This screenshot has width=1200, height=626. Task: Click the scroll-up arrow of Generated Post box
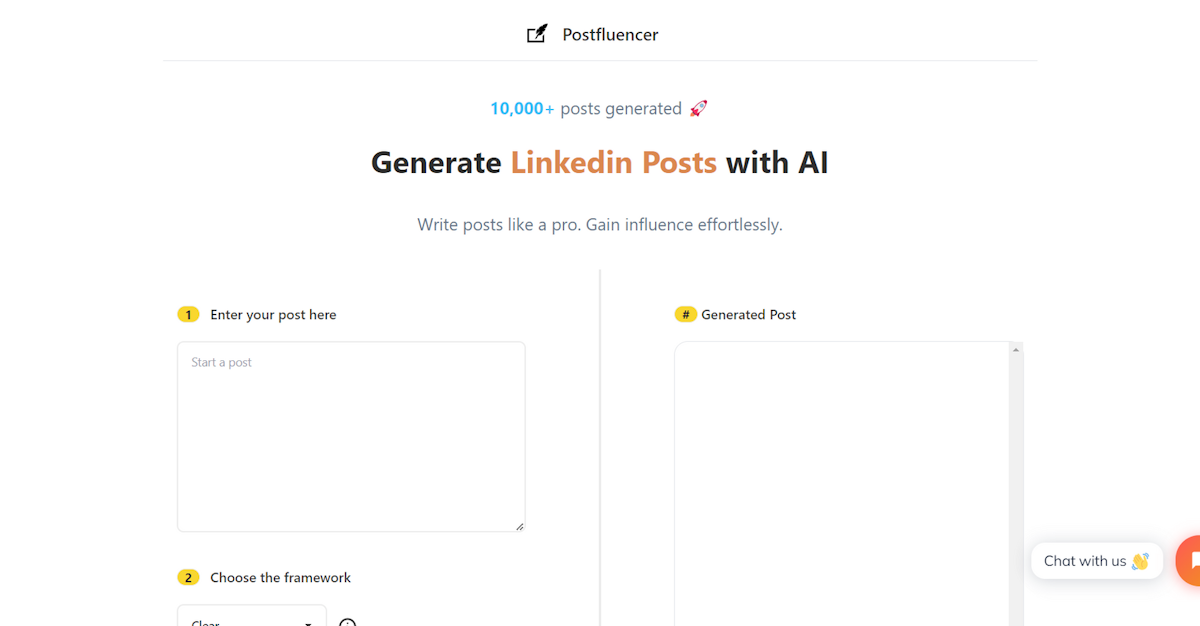pyautogui.click(x=1016, y=350)
